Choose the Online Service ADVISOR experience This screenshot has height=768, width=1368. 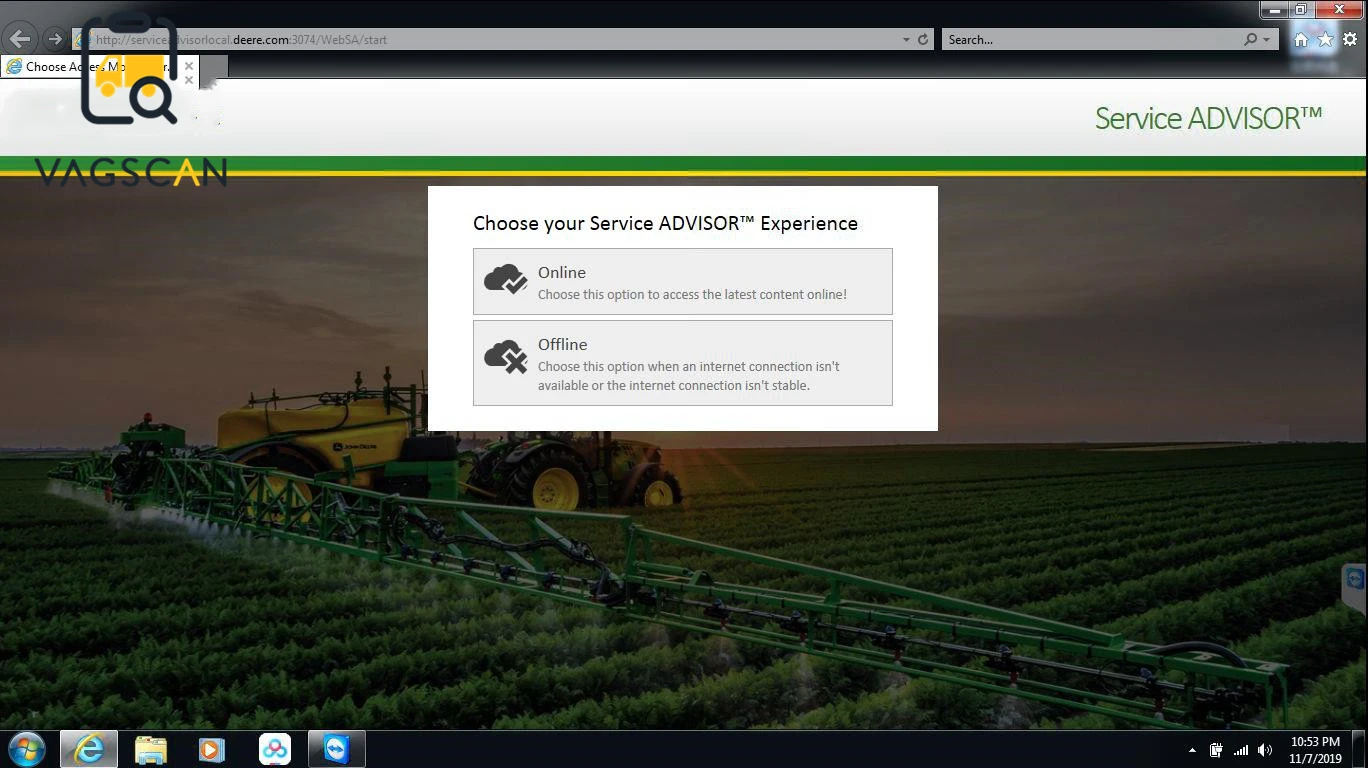(x=683, y=282)
